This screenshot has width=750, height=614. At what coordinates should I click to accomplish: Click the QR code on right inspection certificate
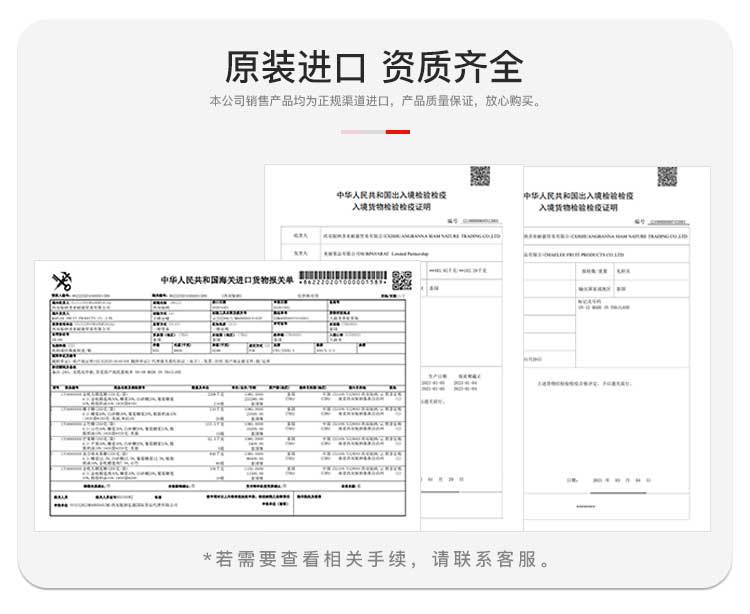tap(667, 177)
